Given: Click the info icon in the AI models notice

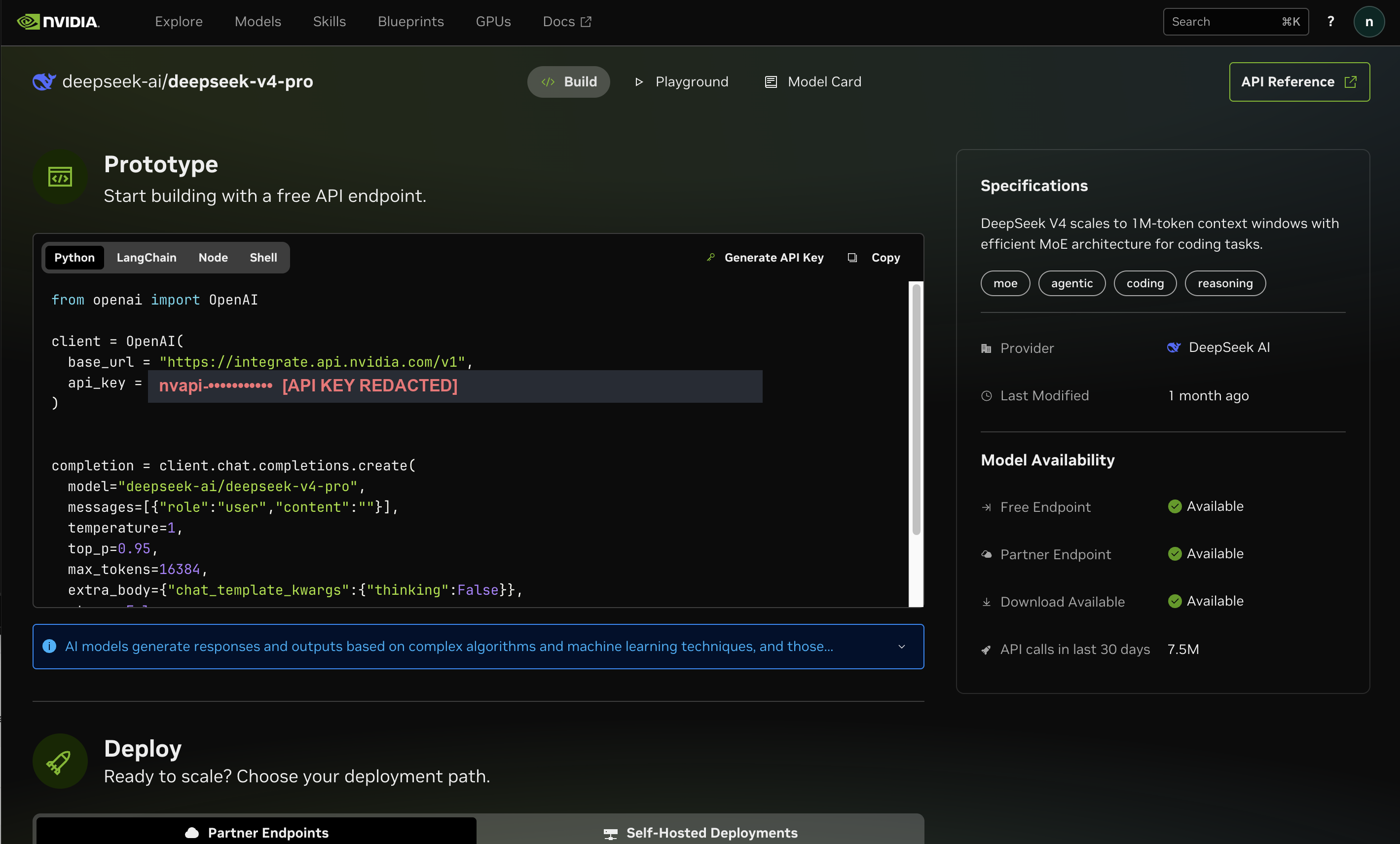Looking at the screenshot, I should pyautogui.click(x=49, y=646).
